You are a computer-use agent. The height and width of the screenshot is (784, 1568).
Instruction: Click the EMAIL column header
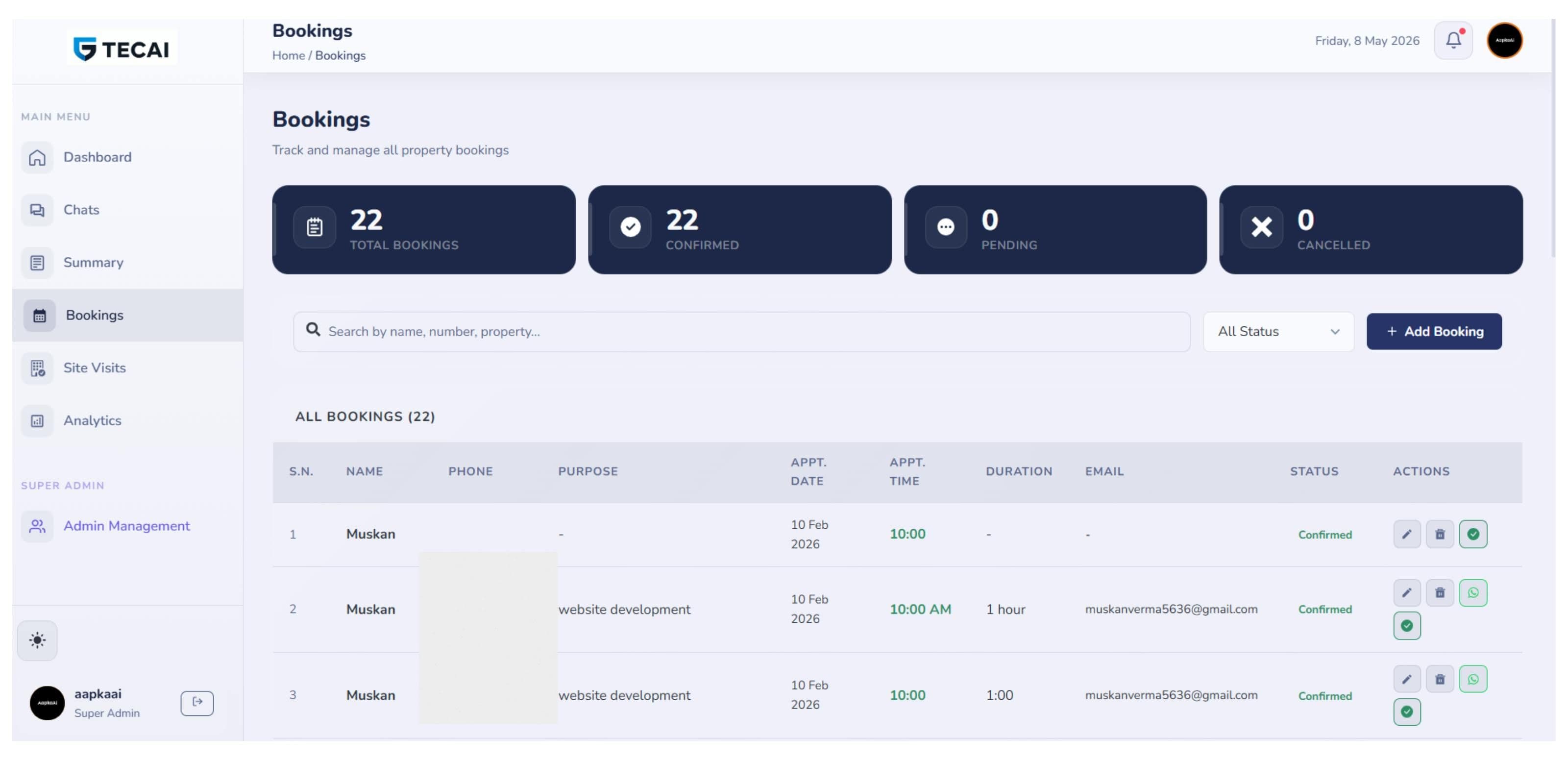pyautogui.click(x=1104, y=472)
